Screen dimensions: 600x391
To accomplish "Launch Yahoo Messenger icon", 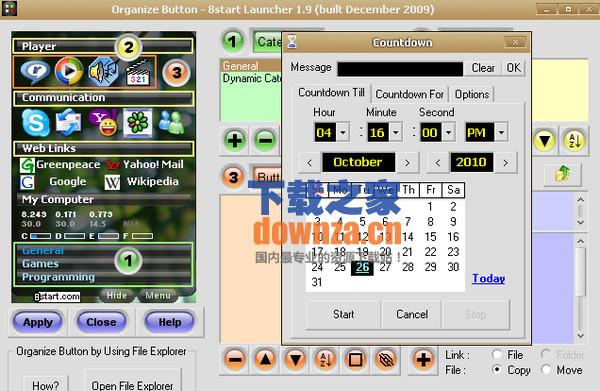I will click(103, 123).
